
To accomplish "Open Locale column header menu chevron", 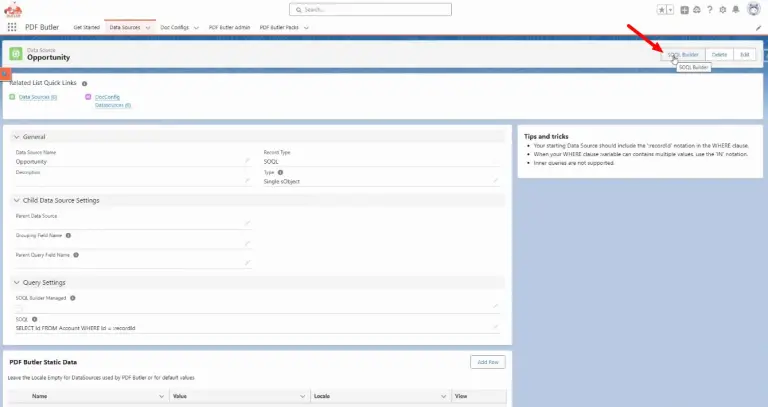I will coord(444,396).
